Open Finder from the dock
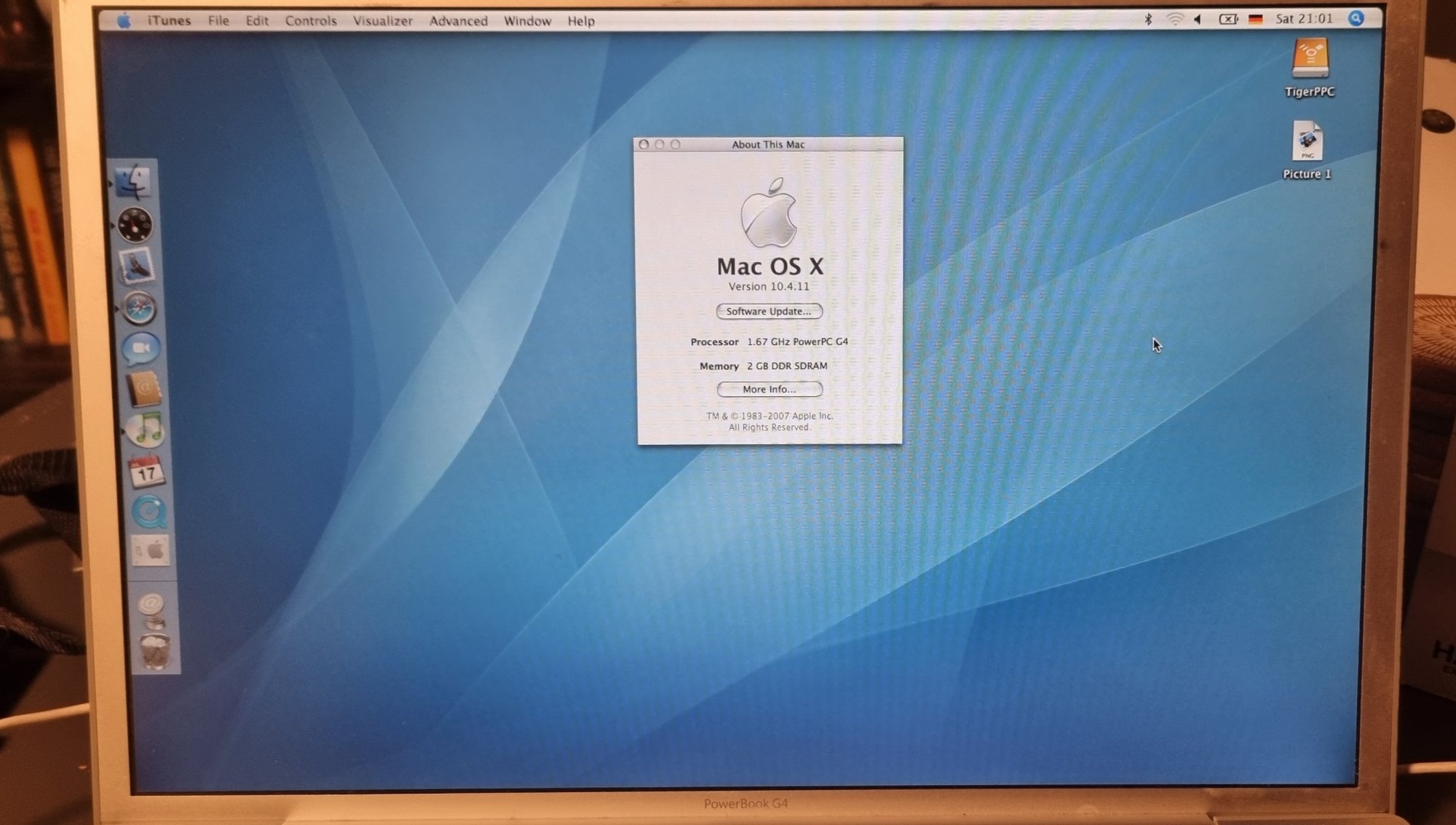1456x825 pixels. 133,182
